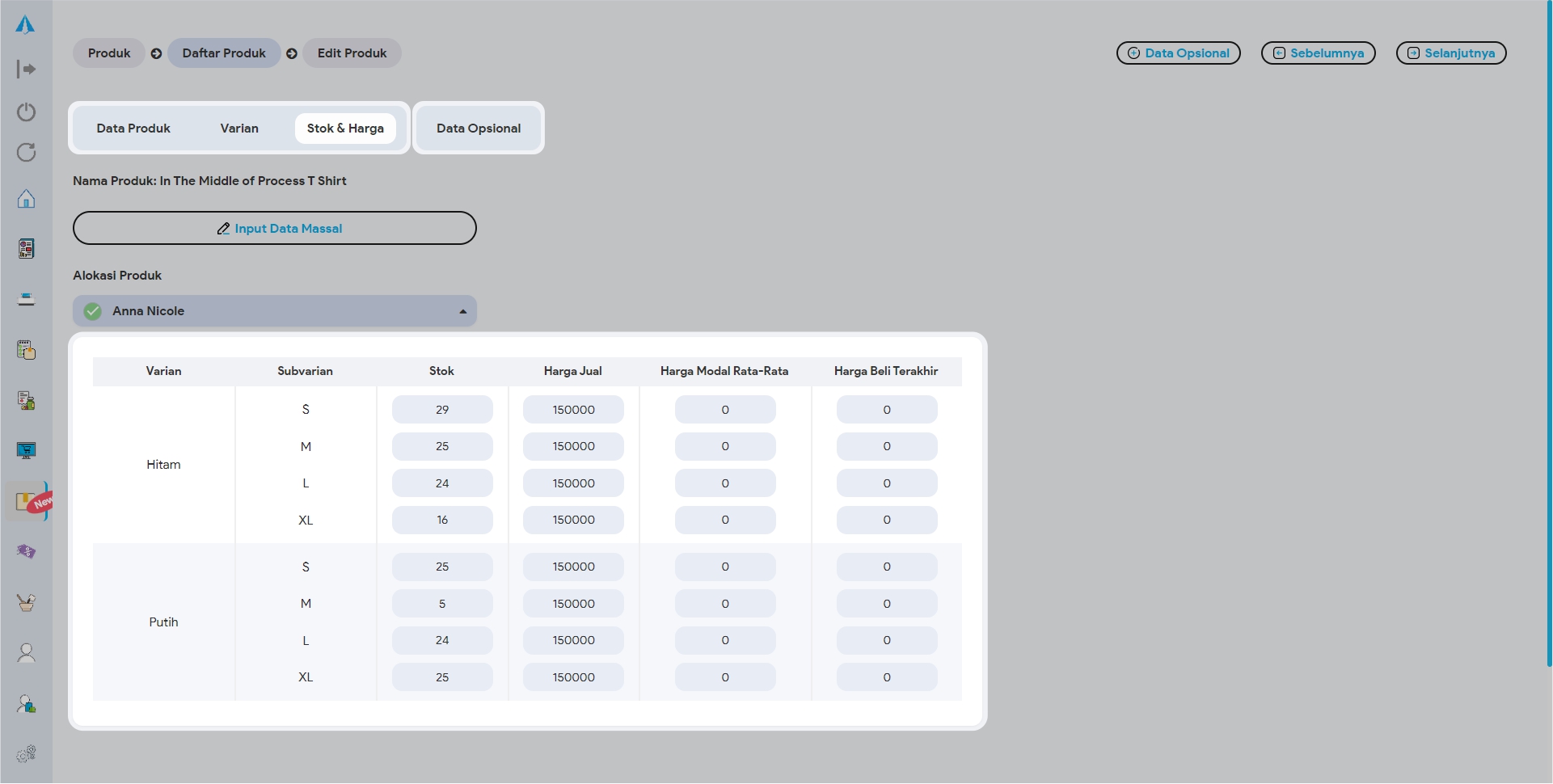Click the purple discount tag icon
Image resolution: width=1553 pixels, height=784 pixels.
(26, 551)
